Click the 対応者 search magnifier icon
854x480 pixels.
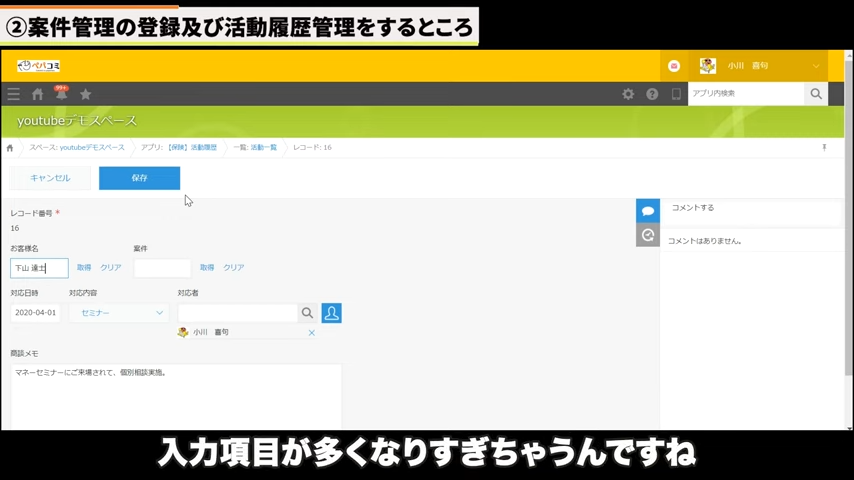(x=308, y=313)
